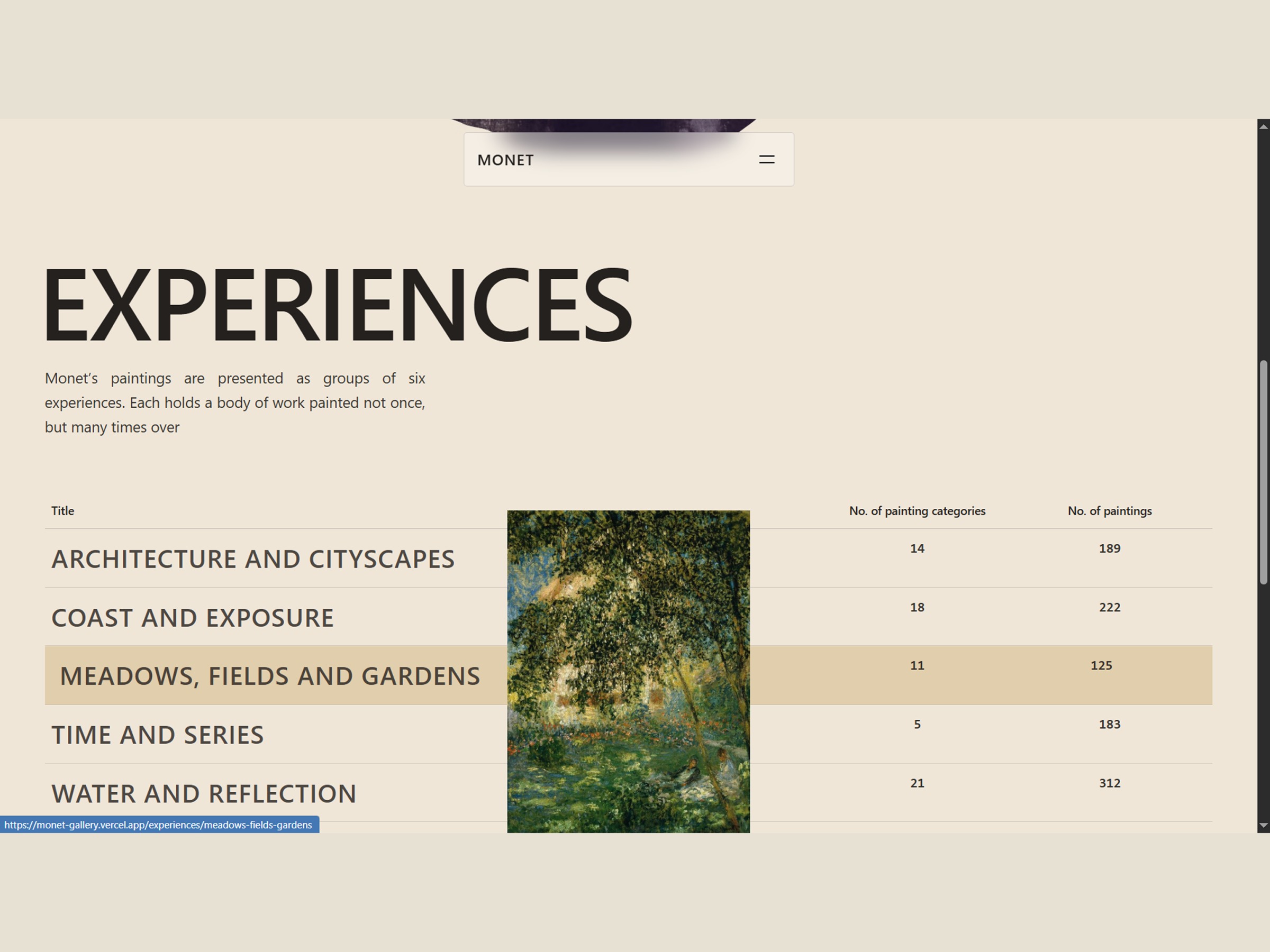This screenshot has height=952, width=1270.
Task: Open the hamburger menu icon
Action: [x=766, y=160]
